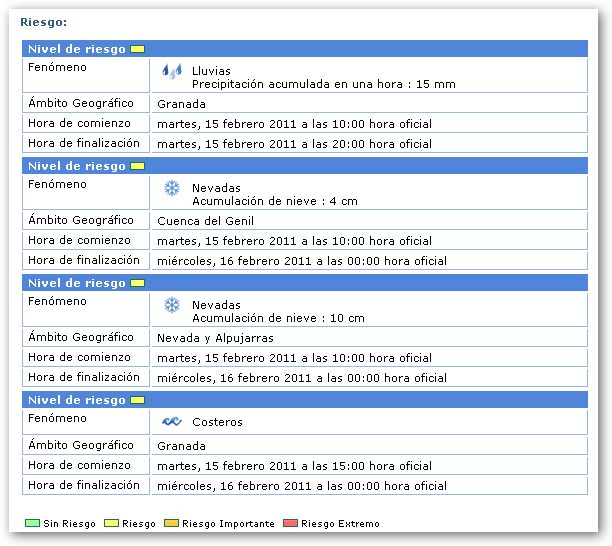This screenshot has width=612, height=546.
Task: Click the snowflake icon for 4 cm snowfall
Action: pos(172,188)
